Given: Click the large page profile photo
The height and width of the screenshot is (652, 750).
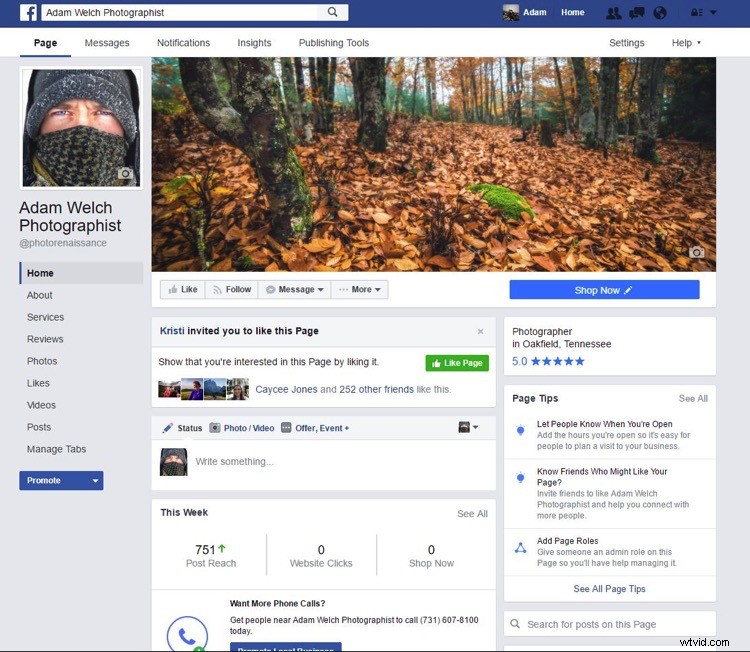Looking at the screenshot, I should pyautogui.click(x=81, y=128).
